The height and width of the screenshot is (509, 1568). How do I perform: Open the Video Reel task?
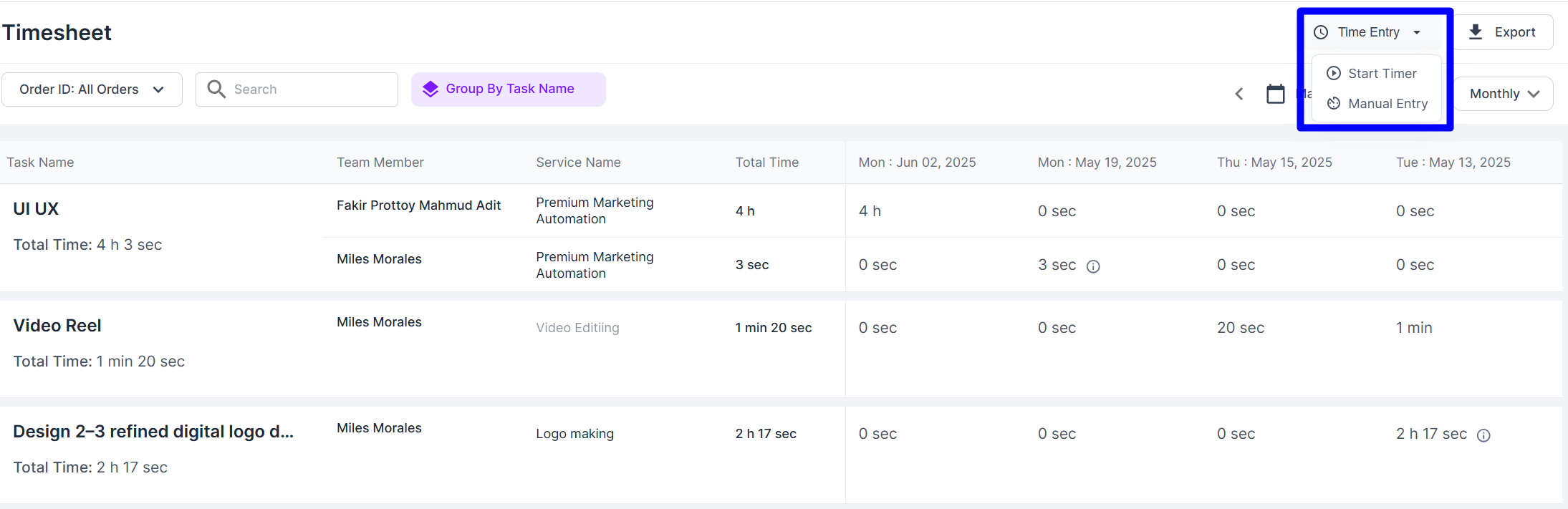point(57,326)
